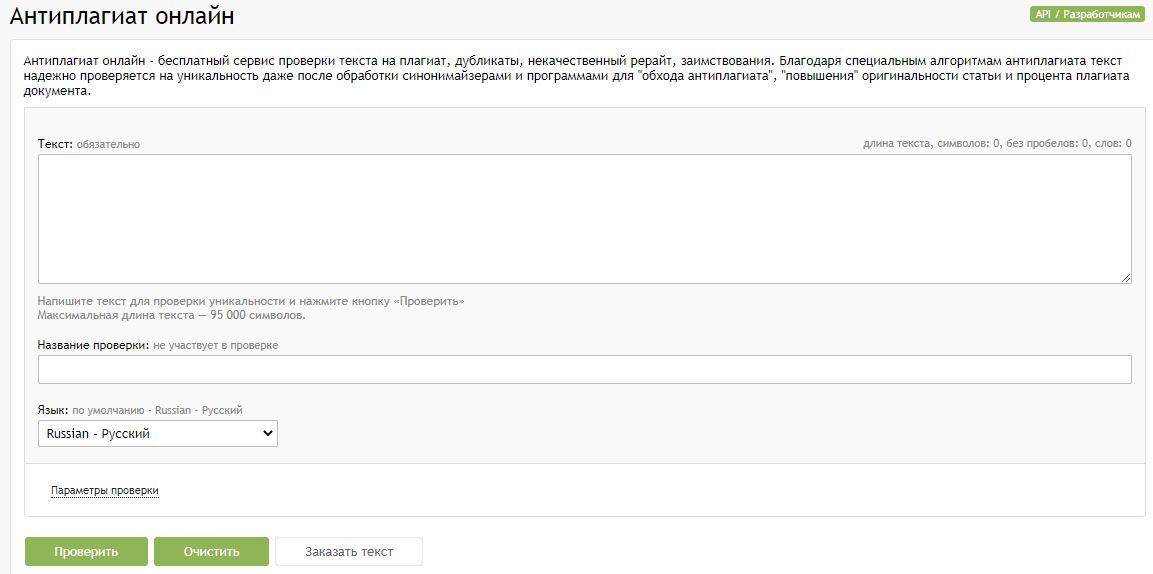Click the Заказать текст button
1153x574 pixels.
click(x=349, y=551)
